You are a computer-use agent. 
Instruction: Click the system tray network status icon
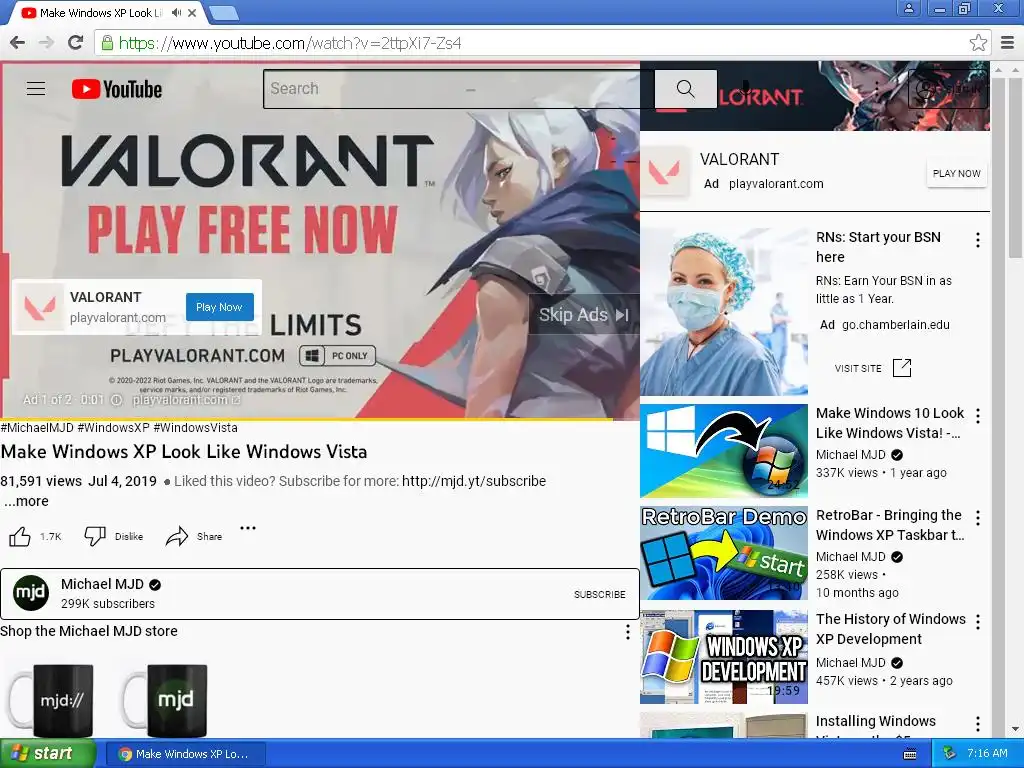[949, 753]
